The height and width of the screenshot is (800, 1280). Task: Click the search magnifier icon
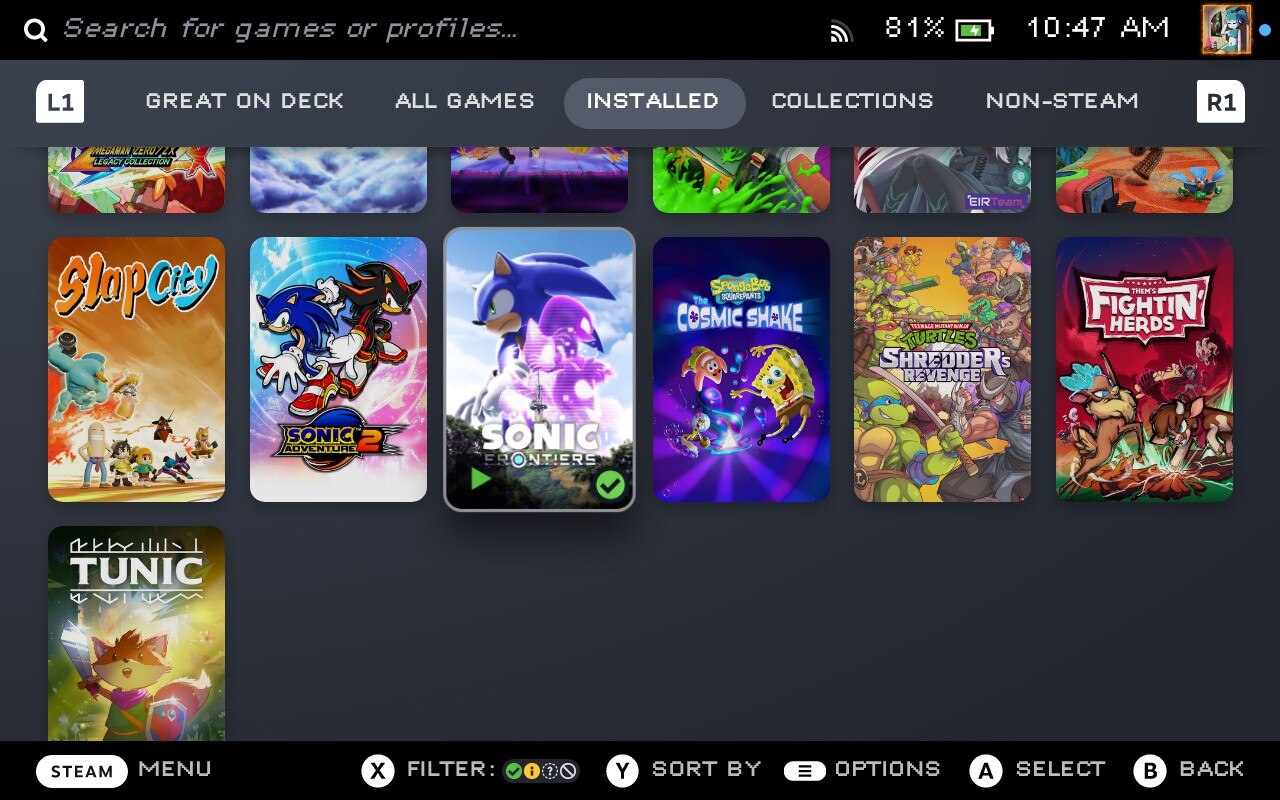point(36,30)
